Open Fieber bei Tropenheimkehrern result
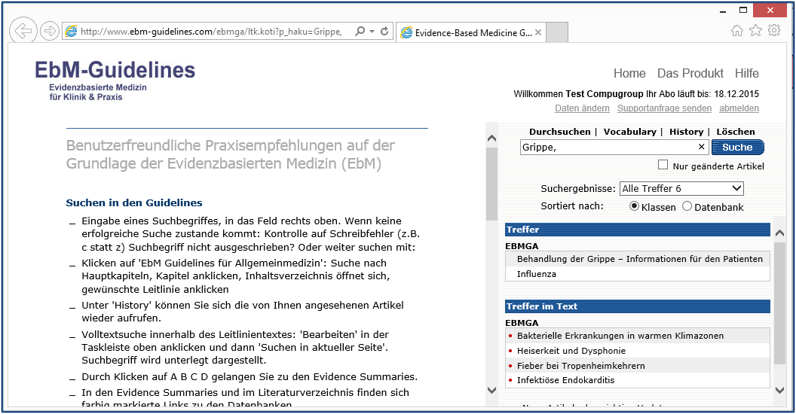 (x=581, y=366)
